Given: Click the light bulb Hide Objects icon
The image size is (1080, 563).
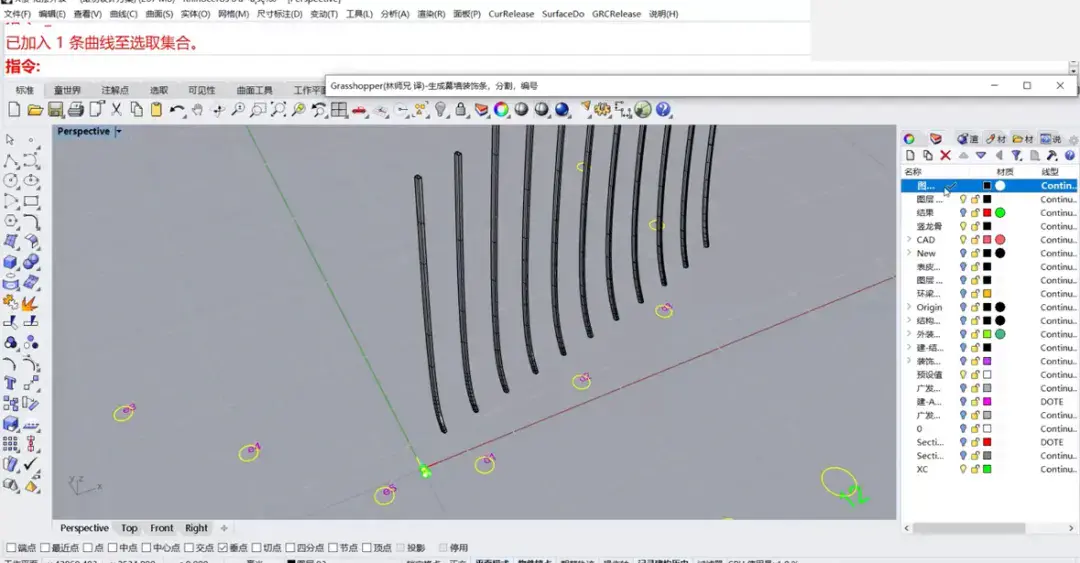Looking at the screenshot, I should coord(441,110).
